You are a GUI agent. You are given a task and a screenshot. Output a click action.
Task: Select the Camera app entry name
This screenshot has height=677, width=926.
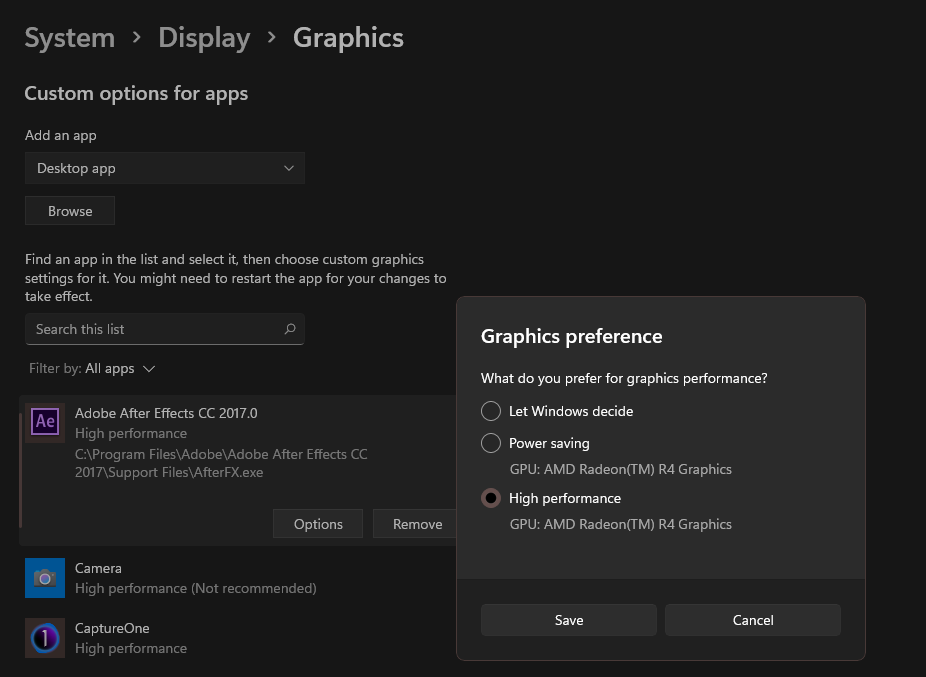[x=98, y=568]
